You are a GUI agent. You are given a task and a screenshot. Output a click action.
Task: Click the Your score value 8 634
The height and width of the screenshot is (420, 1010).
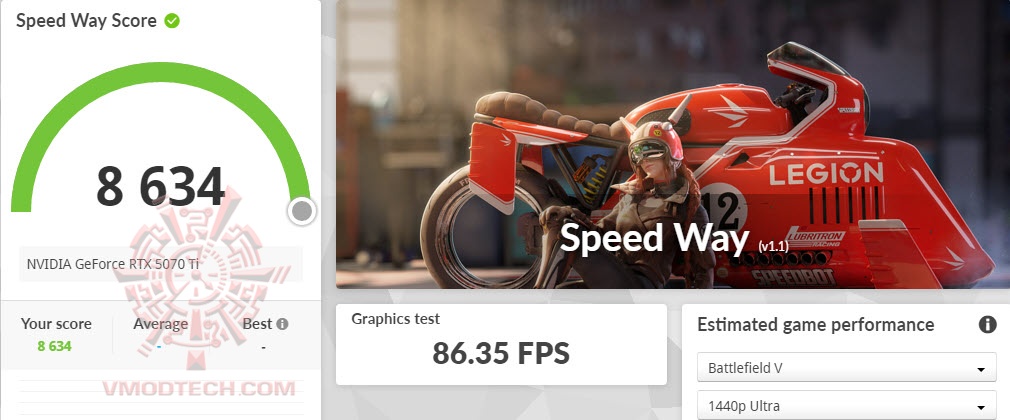pyautogui.click(x=54, y=346)
